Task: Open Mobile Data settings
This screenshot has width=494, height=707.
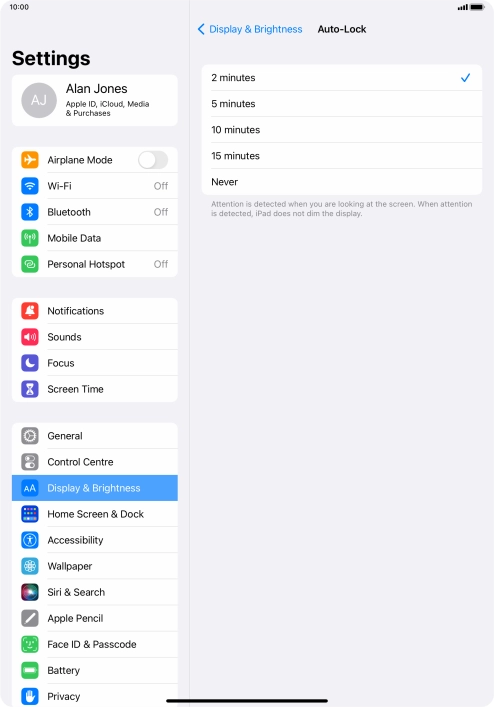Action: coord(95,238)
